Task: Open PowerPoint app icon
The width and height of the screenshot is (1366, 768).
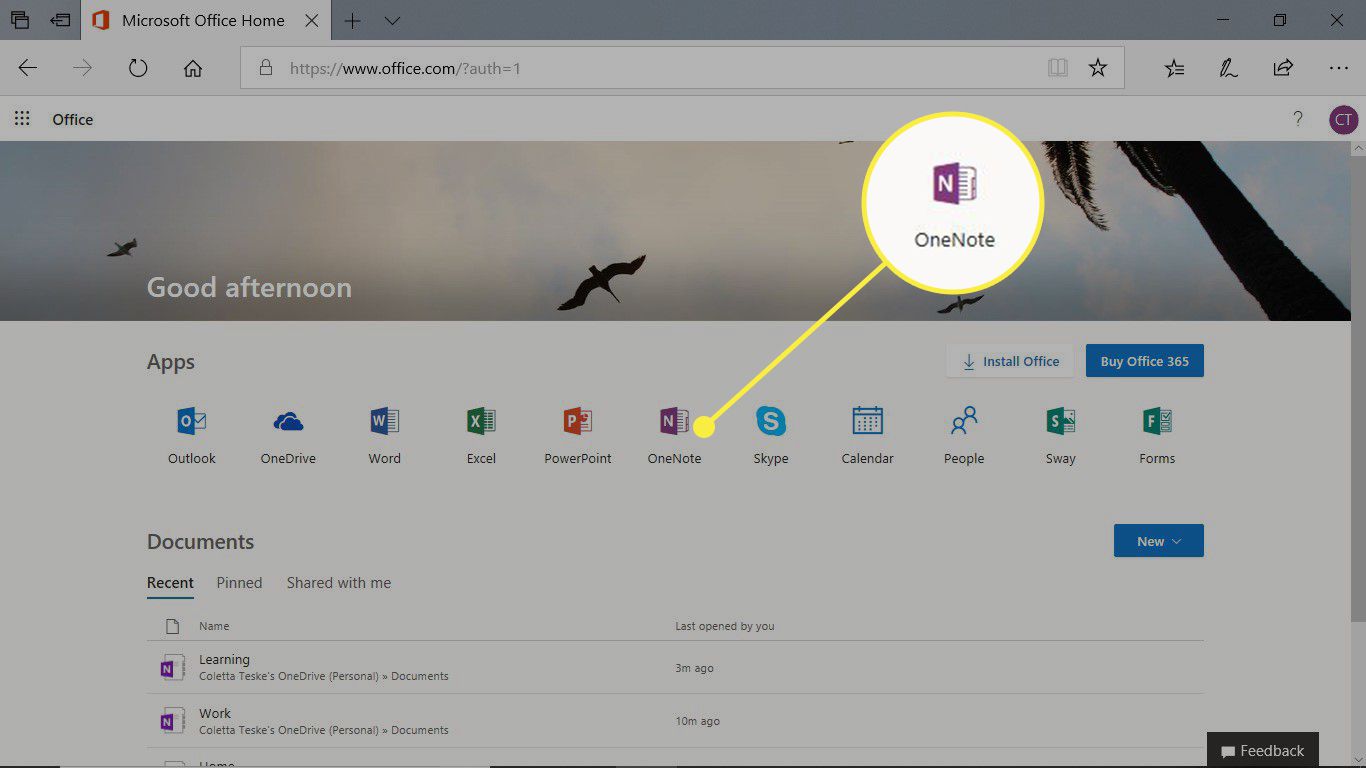Action: (x=577, y=436)
